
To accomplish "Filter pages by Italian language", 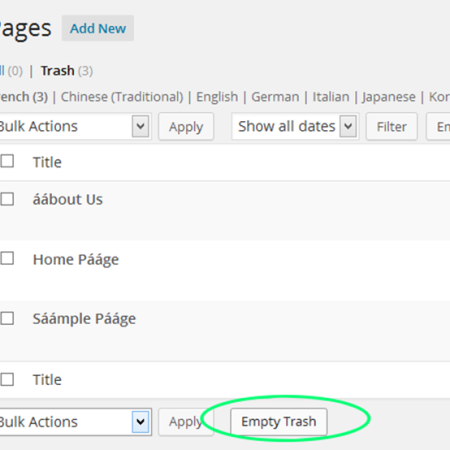I will [331, 97].
